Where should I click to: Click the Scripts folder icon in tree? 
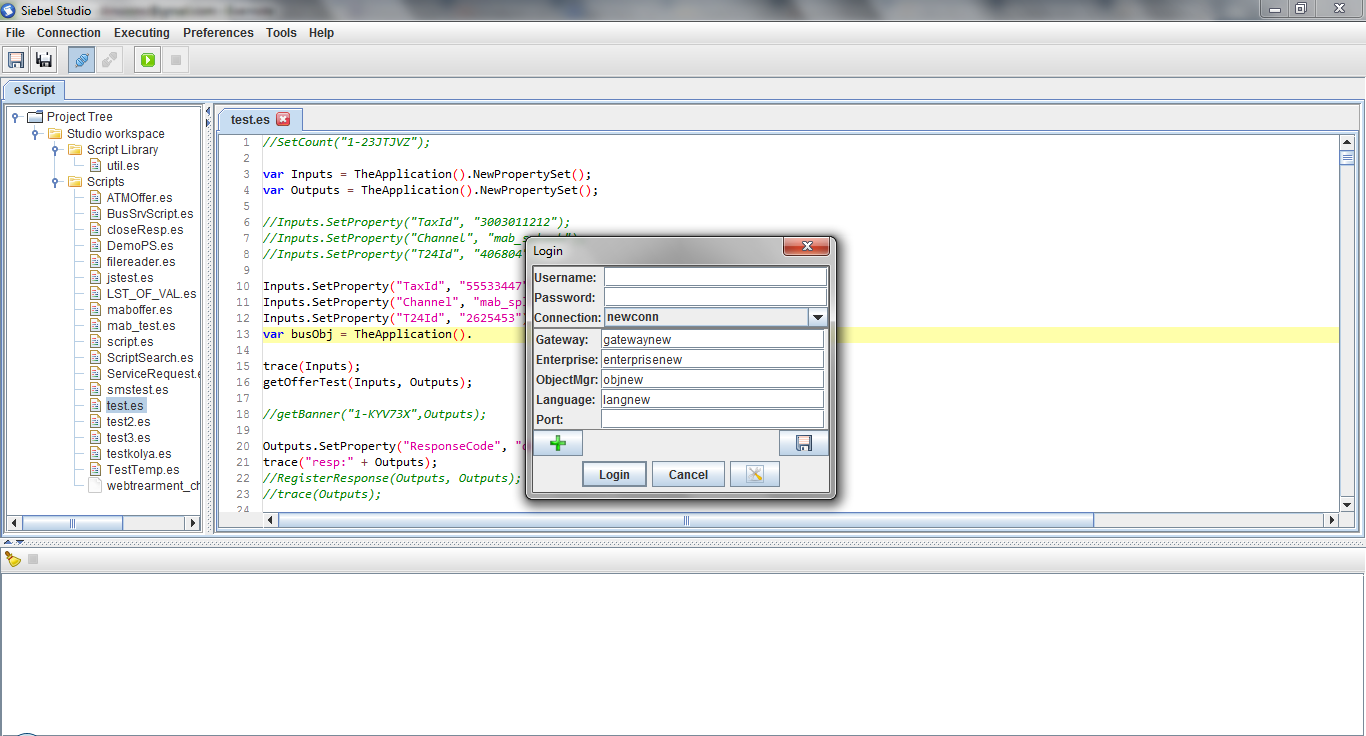pyautogui.click(x=75, y=181)
